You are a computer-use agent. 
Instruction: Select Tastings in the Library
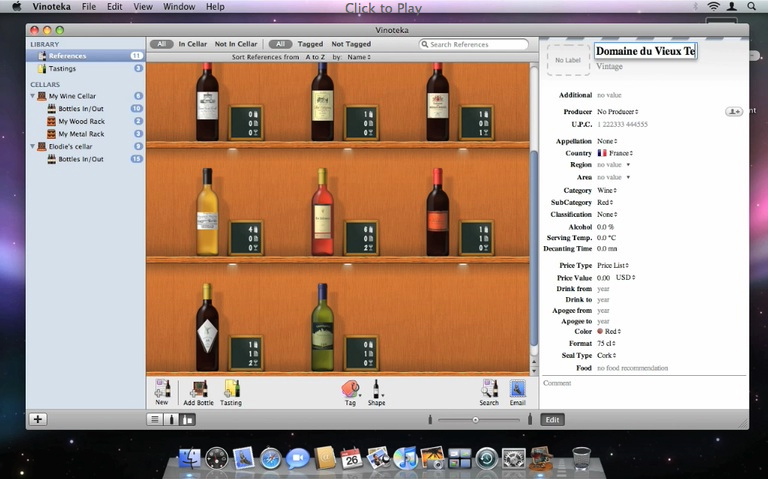pyautogui.click(x=85, y=69)
